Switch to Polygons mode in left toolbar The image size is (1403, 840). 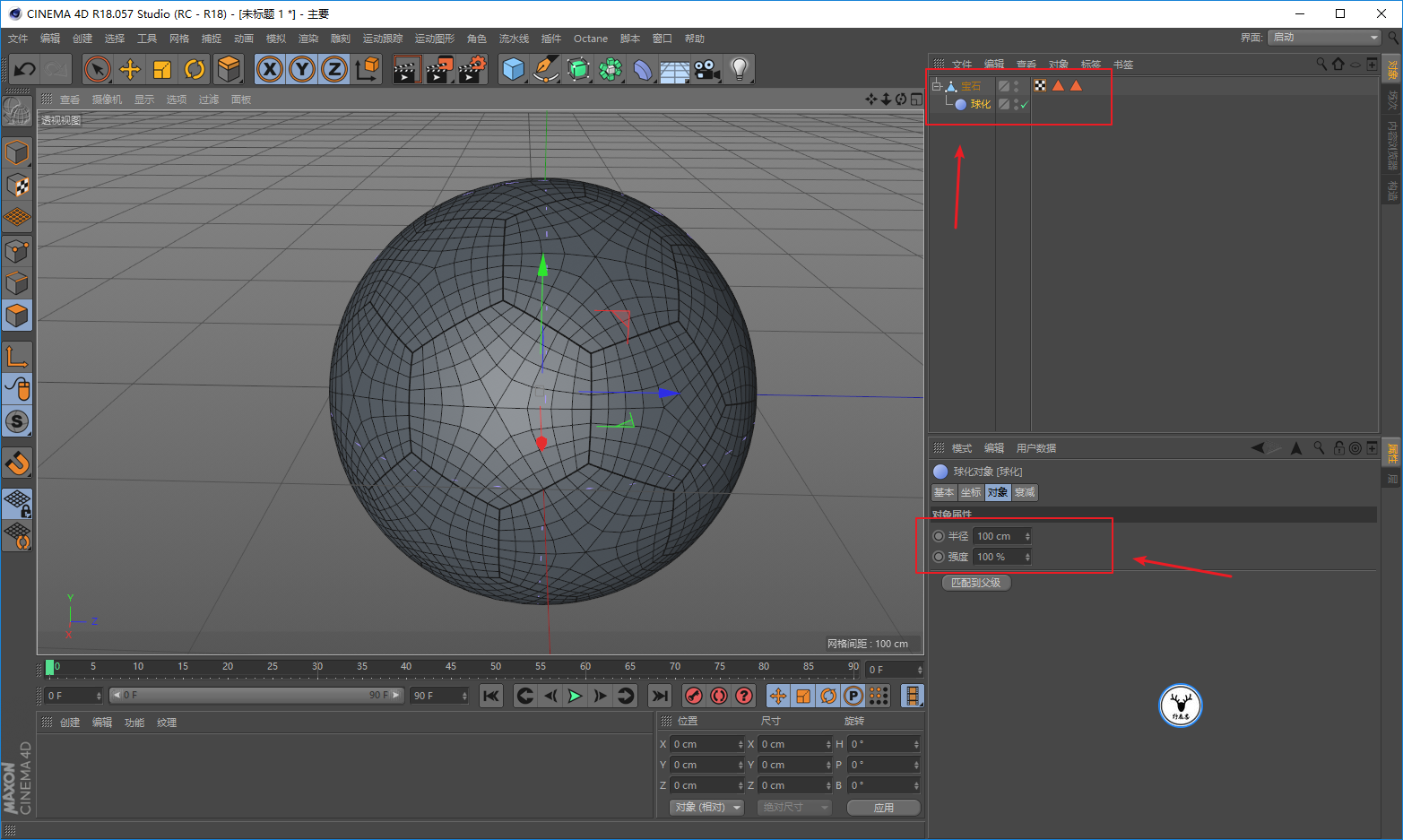(x=17, y=316)
